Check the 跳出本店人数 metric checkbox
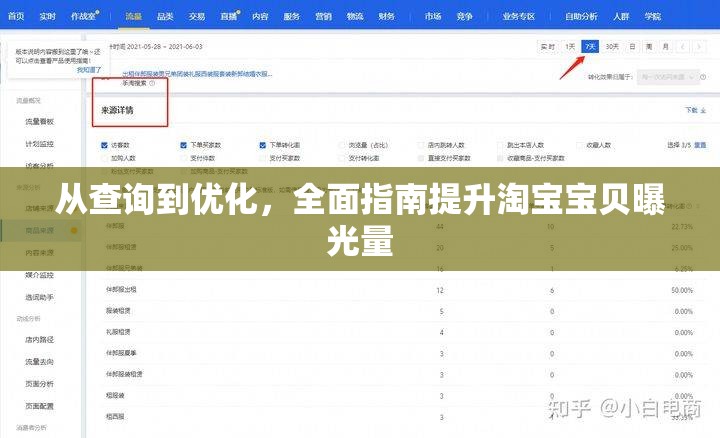Image resolution: width=720 pixels, height=438 pixels. click(x=500, y=145)
